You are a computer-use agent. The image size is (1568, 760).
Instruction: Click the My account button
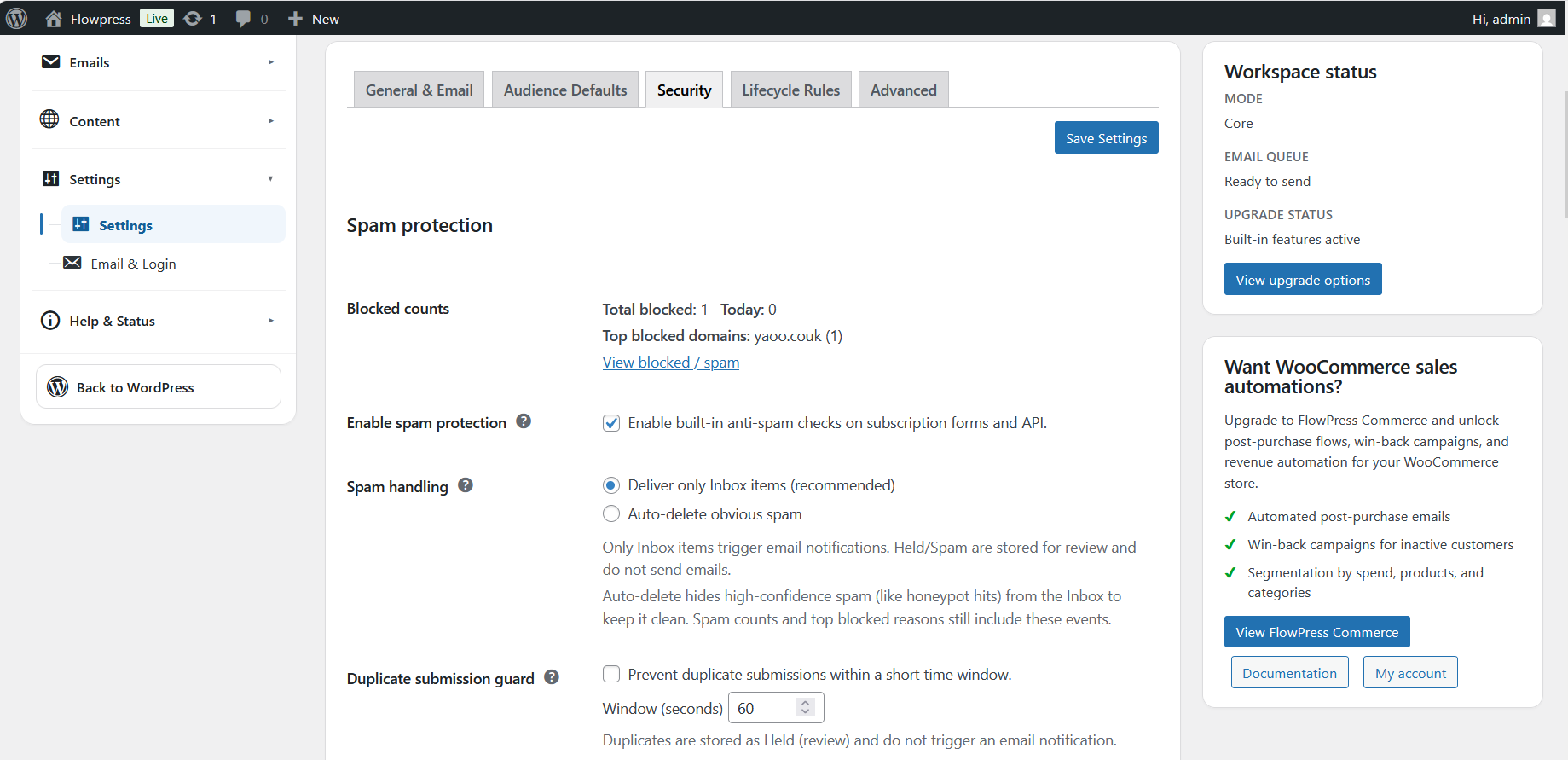(x=1411, y=673)
